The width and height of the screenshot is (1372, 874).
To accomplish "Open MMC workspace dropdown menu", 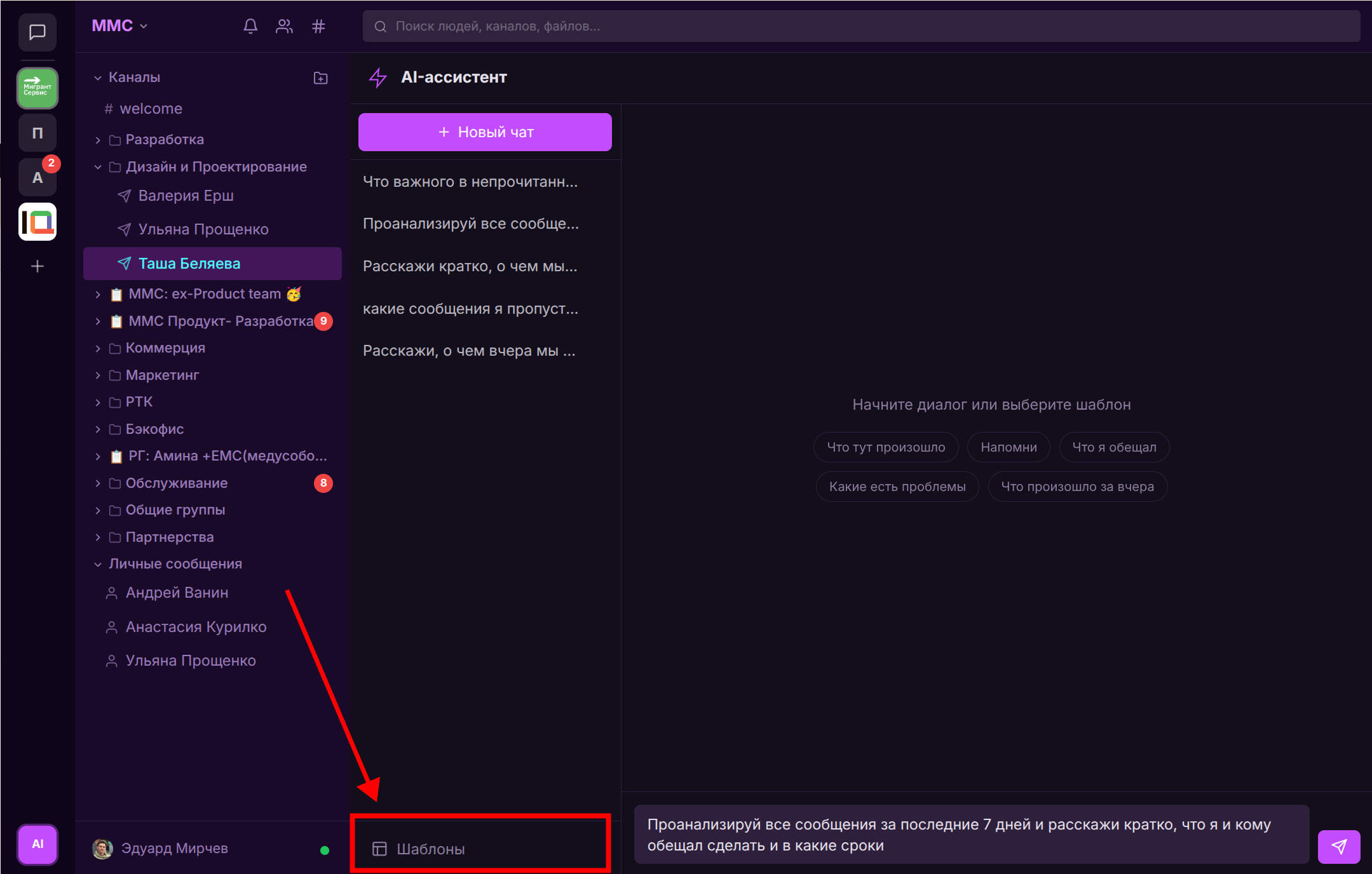I will click(119, 26).
